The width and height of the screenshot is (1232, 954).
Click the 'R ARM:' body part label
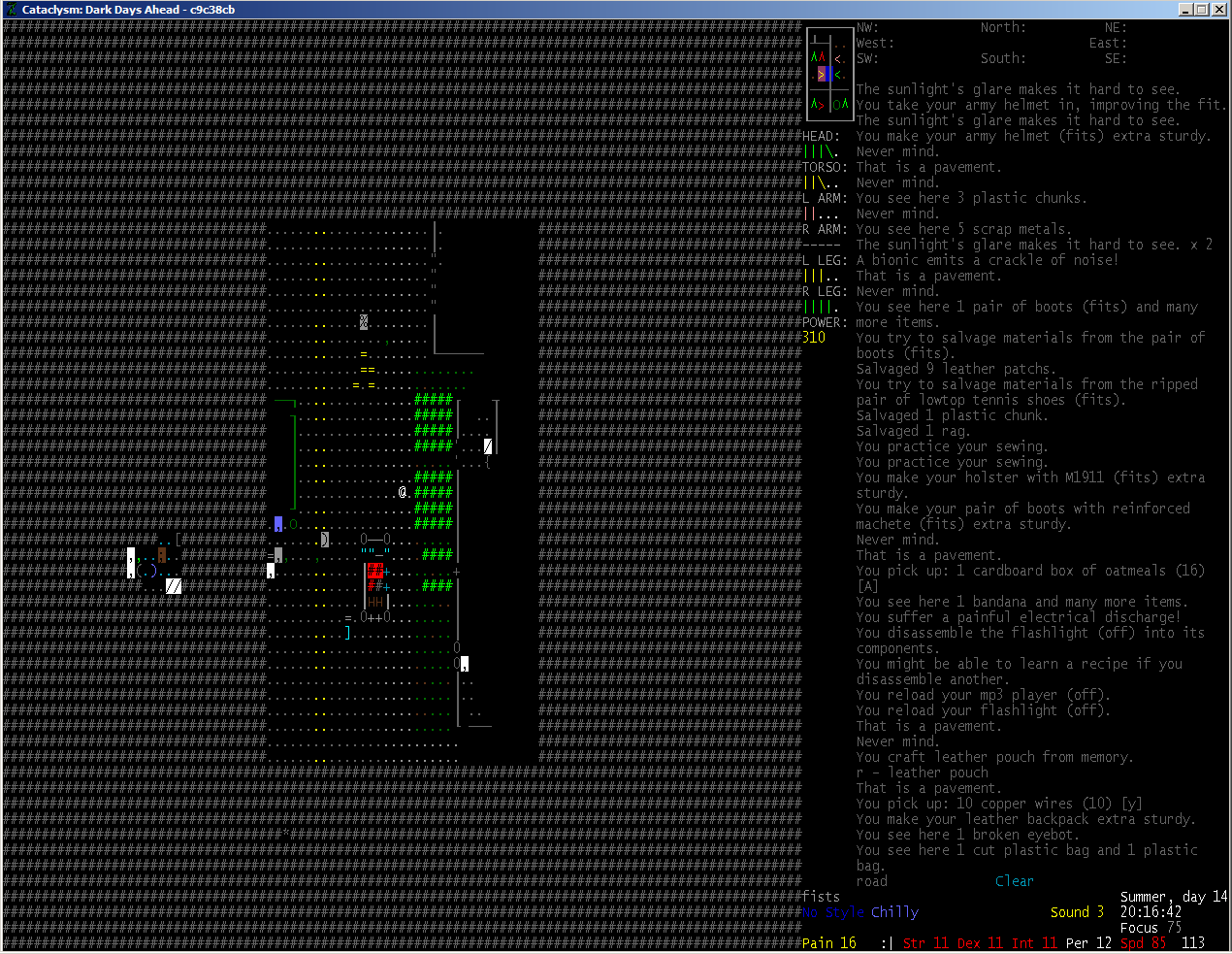tap(826, 229)
